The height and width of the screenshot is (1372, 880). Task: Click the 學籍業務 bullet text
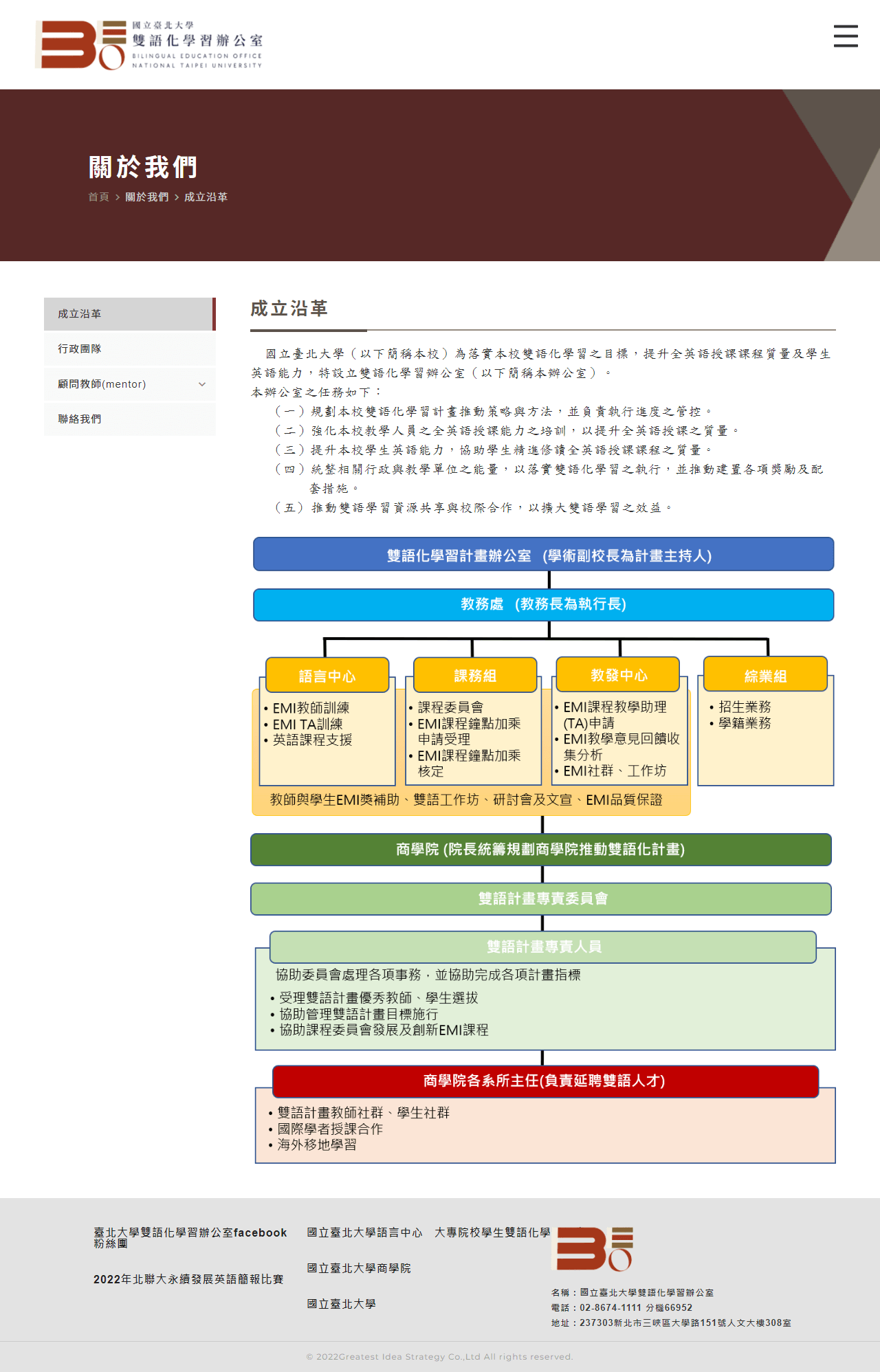(x=745, y=723)
